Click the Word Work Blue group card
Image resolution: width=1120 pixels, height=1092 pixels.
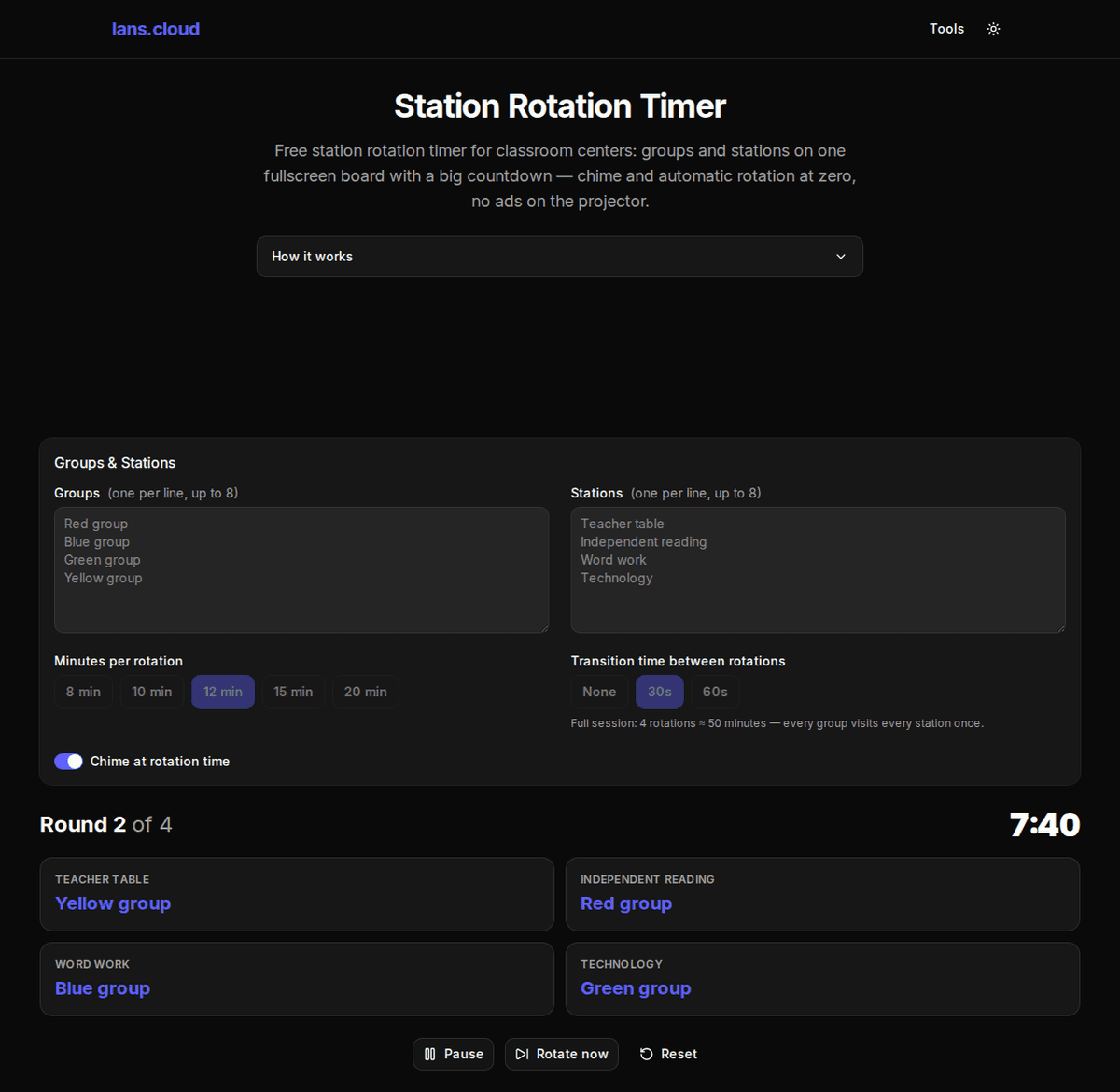click(x=297, y=979)
